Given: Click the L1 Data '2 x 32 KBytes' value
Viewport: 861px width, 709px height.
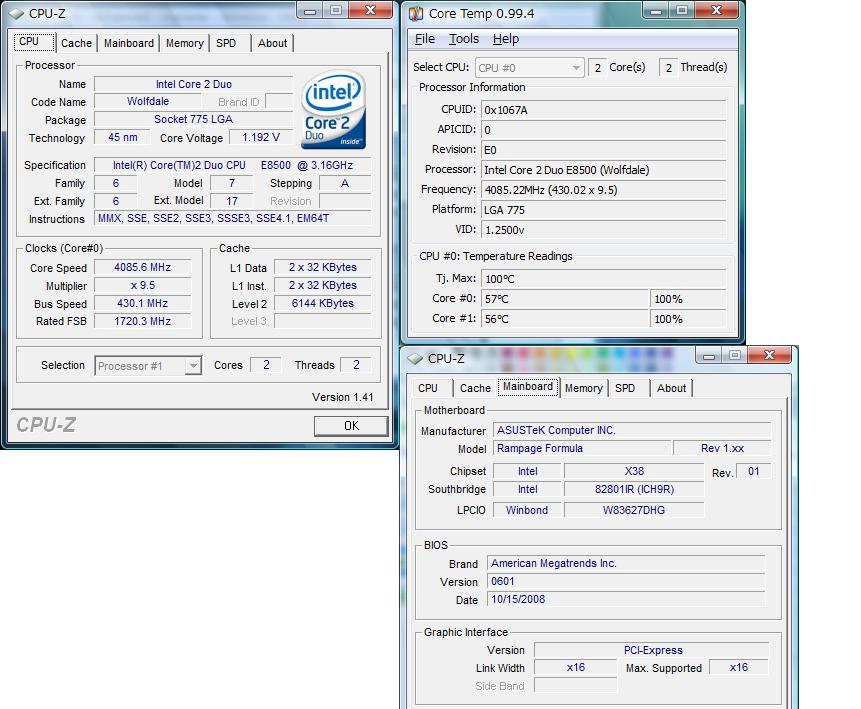Looking at the screenshot, I should pos(323,267).
